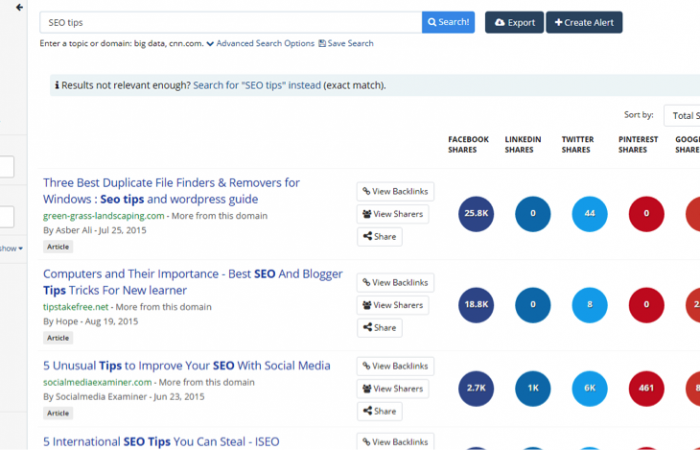Click the 18.8K Facebook shares circle
The image size is (700, 450).
pyautogui.click(x=476, y=305)
